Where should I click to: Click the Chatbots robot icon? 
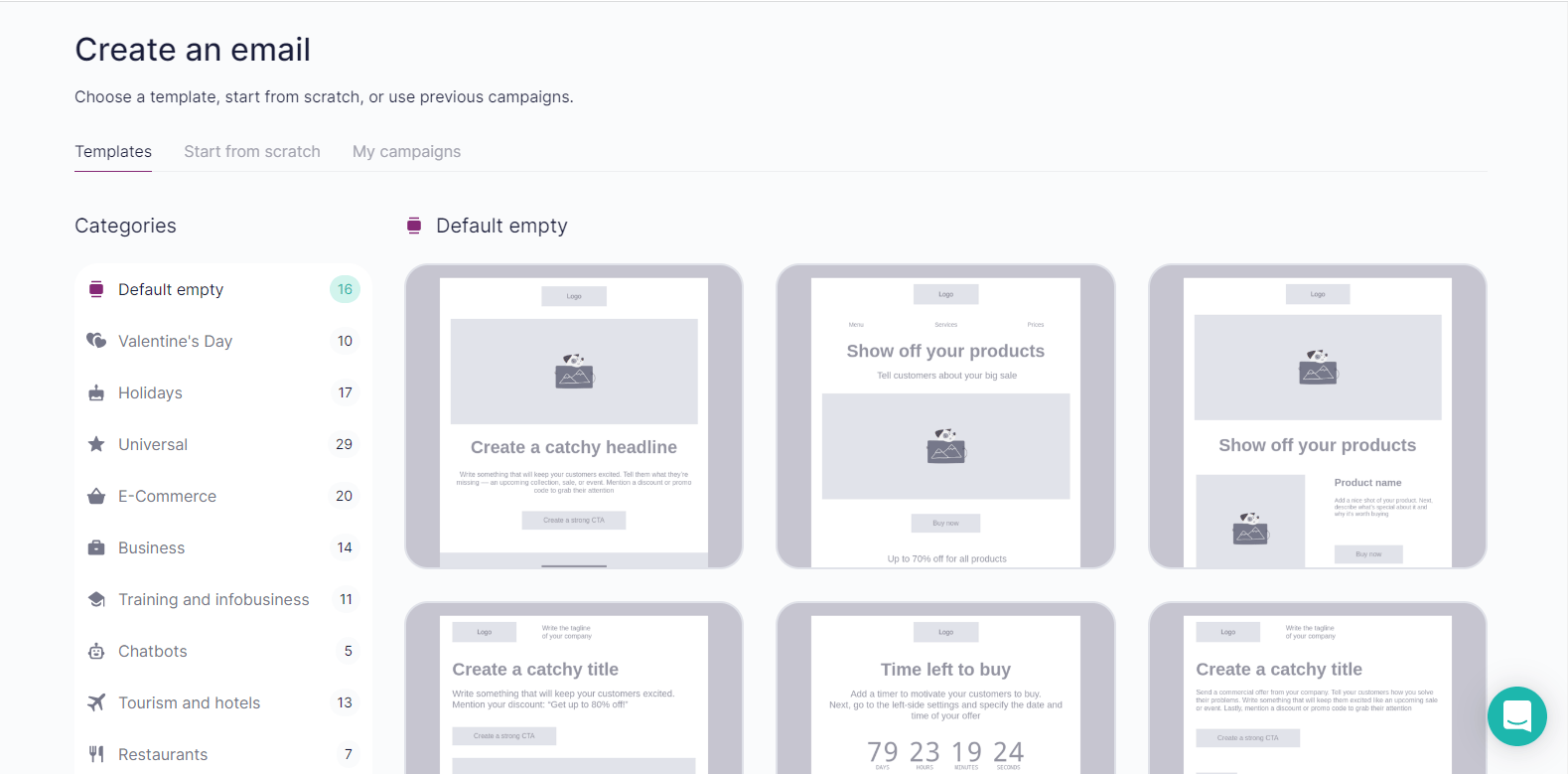[96, 651]
